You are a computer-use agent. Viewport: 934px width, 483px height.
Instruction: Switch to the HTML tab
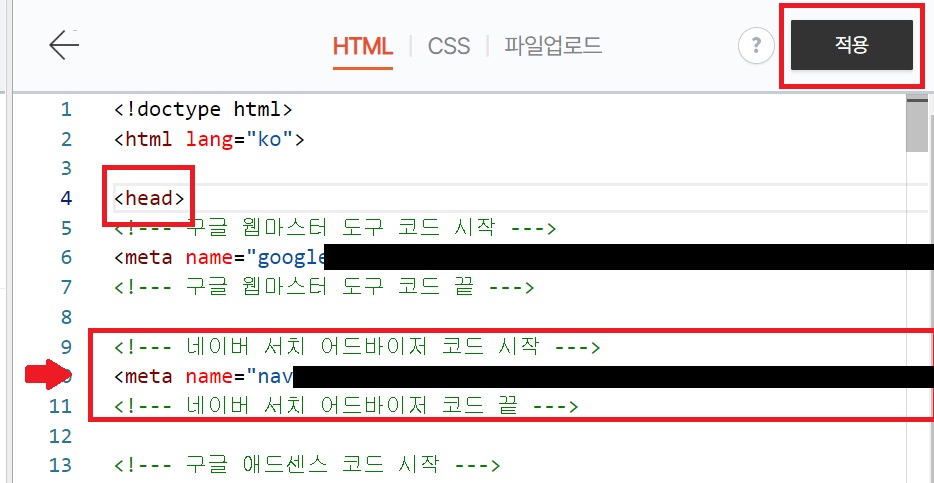[x=363, y=46]
